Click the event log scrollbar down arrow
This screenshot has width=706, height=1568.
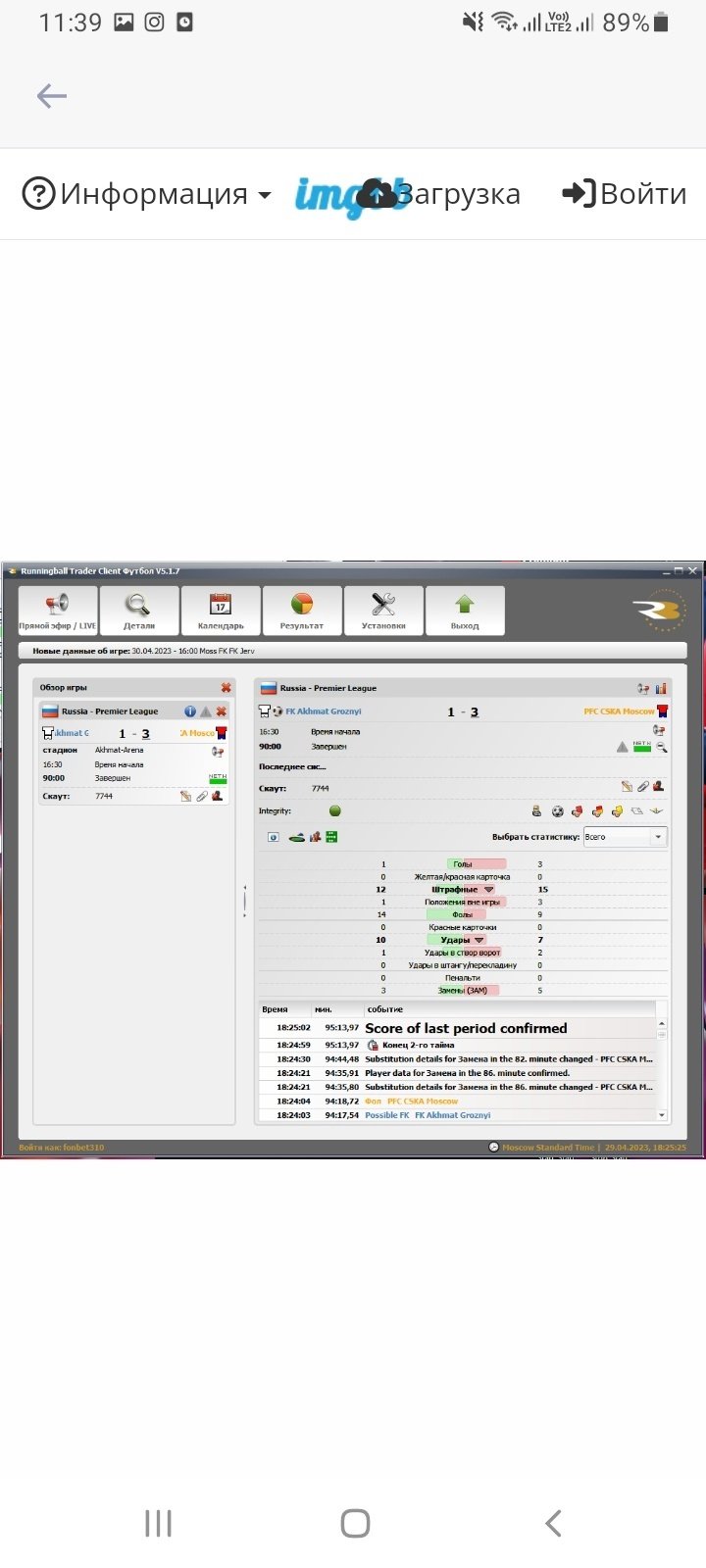662,1115
